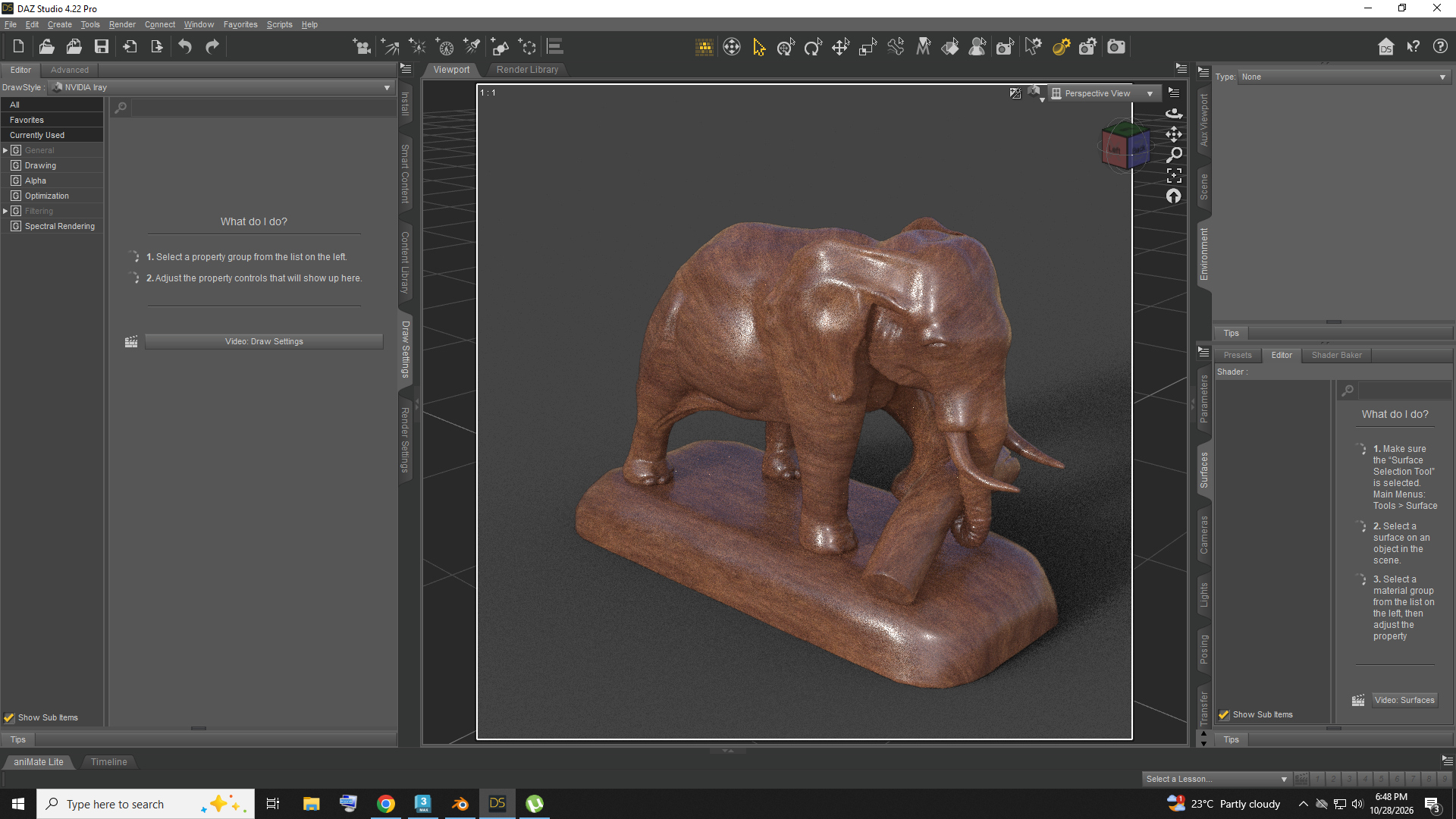1456x819 pixels.
Task: Open the Select a Lesson dropdown
Action: [x=1216, y=779]
